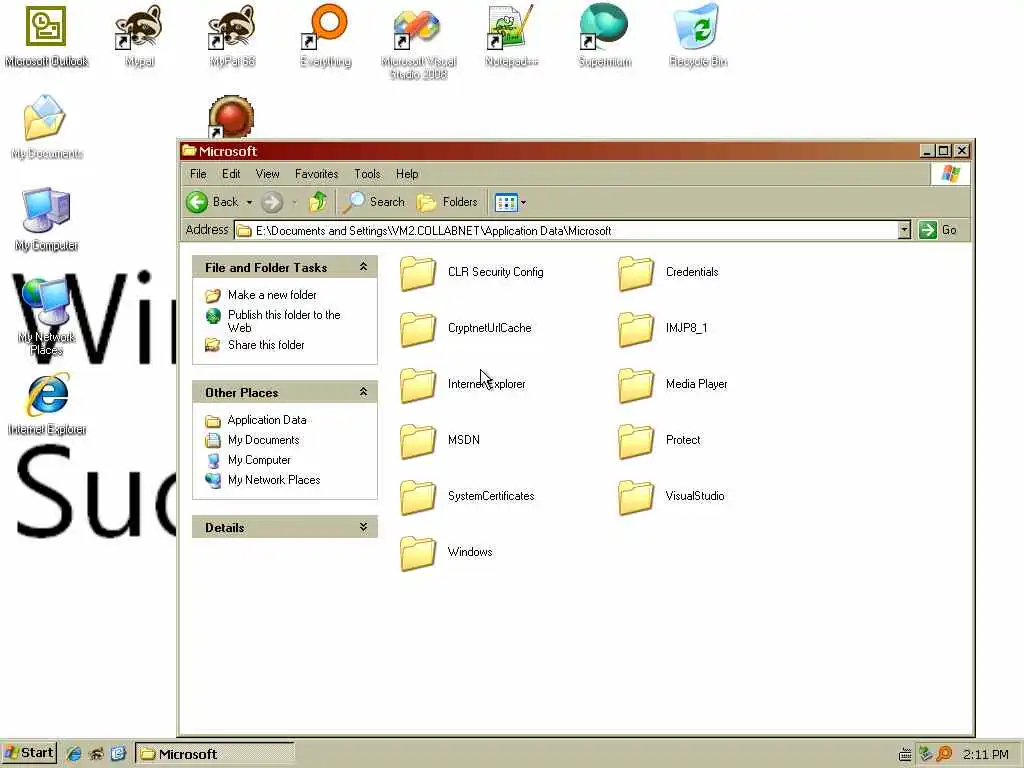The image size is (1024, 768).
Task: Select Internet Explorer desktop icon
Action: (47, 404)
